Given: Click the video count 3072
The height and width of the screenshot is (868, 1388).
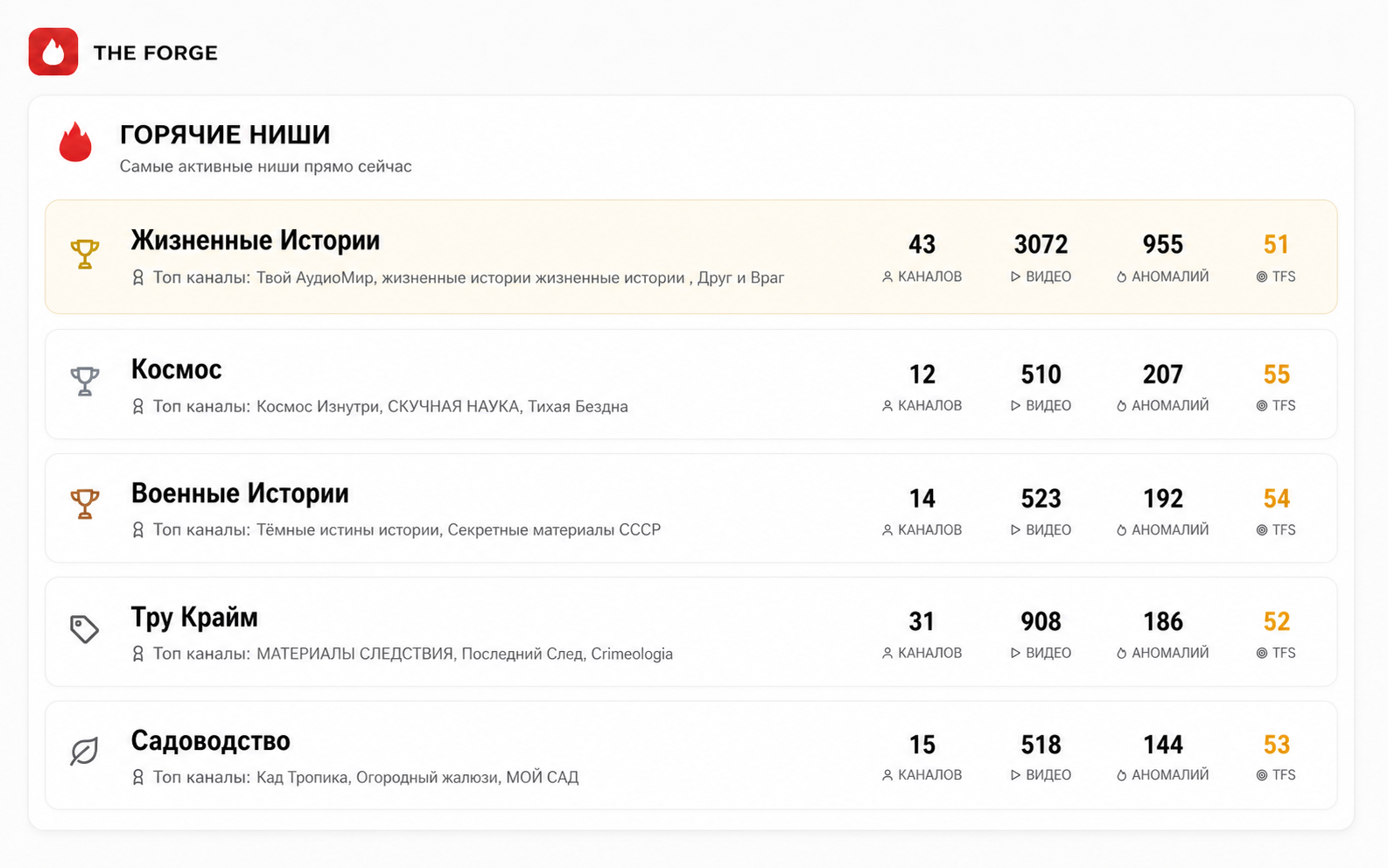Looking at the screenshot, I should coord(1041,244).
